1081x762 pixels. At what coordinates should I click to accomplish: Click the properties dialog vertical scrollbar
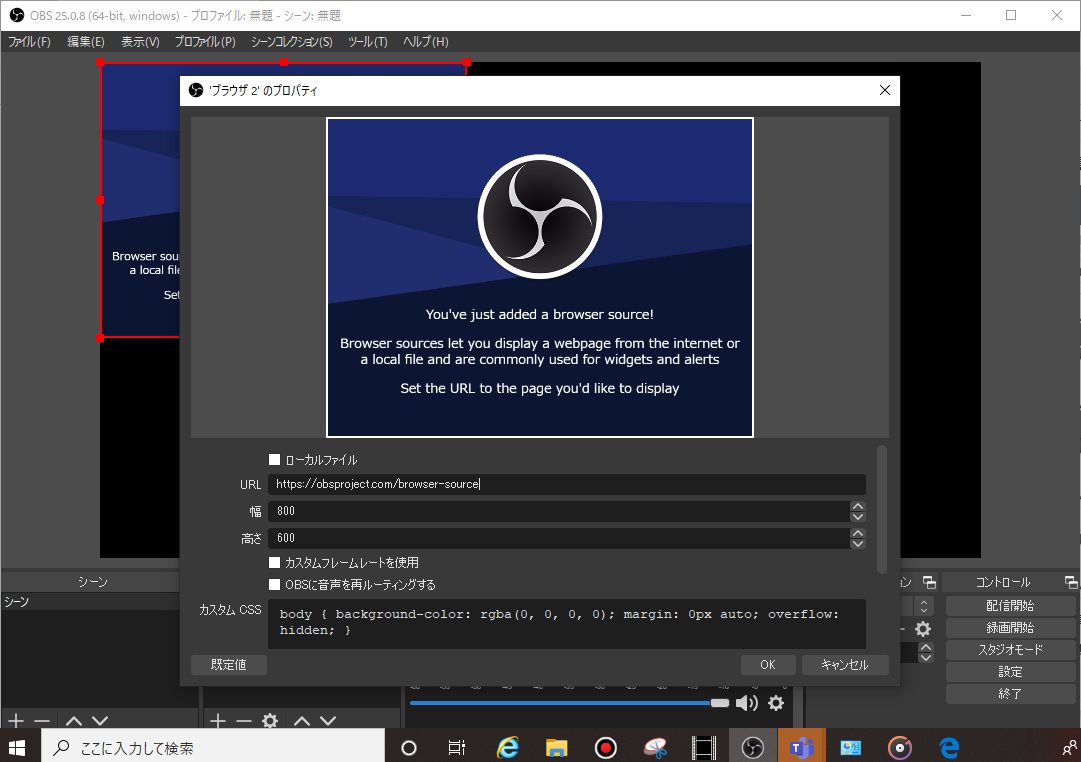point(882,510)
